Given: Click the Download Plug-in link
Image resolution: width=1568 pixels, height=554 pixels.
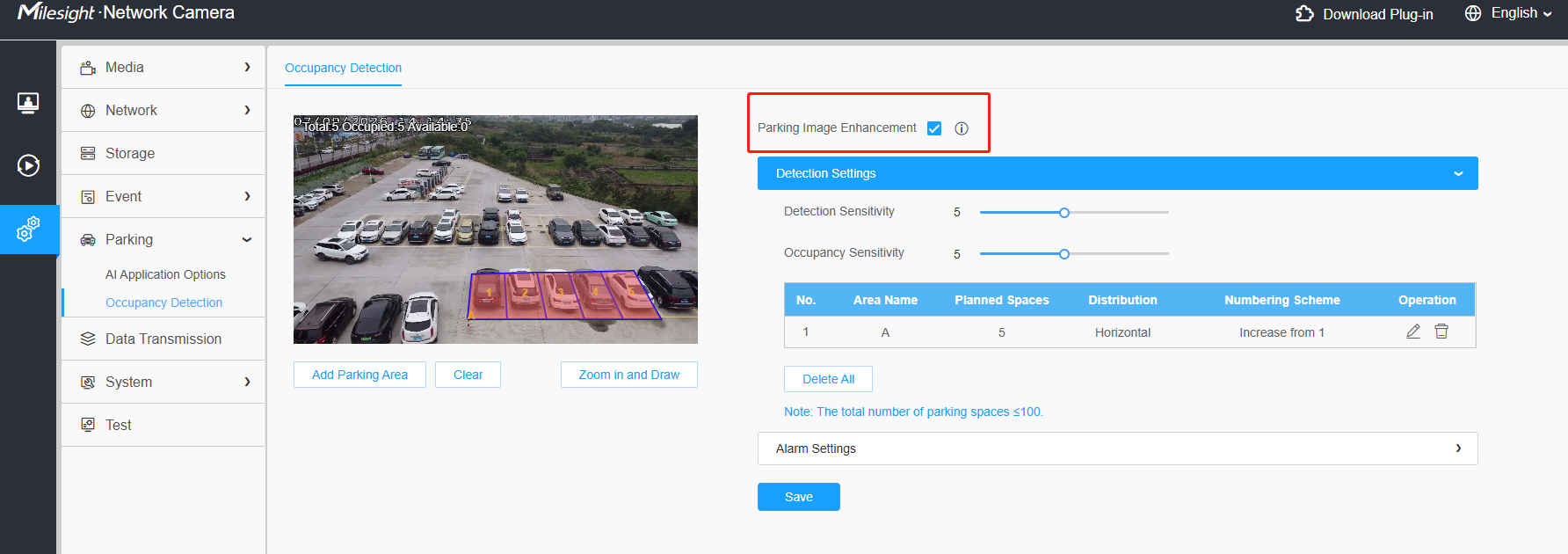Looking at the screenshot, I should click(1378, 14).
